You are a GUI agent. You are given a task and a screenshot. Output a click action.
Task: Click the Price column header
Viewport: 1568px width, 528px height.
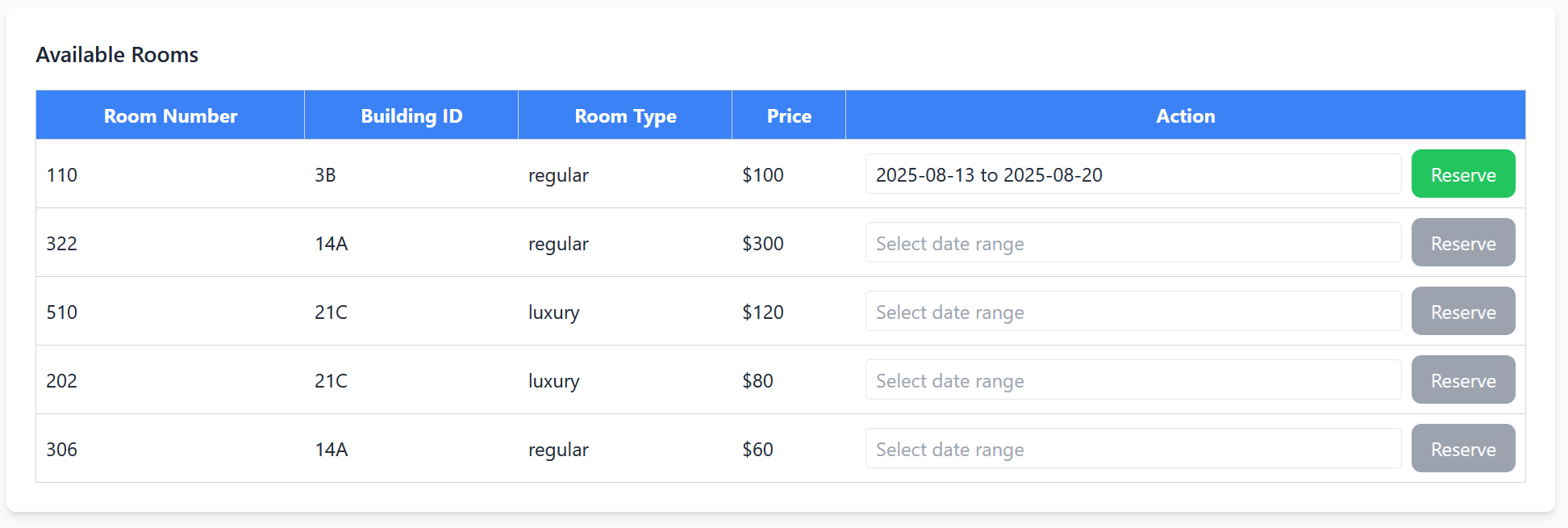point(789,116)
